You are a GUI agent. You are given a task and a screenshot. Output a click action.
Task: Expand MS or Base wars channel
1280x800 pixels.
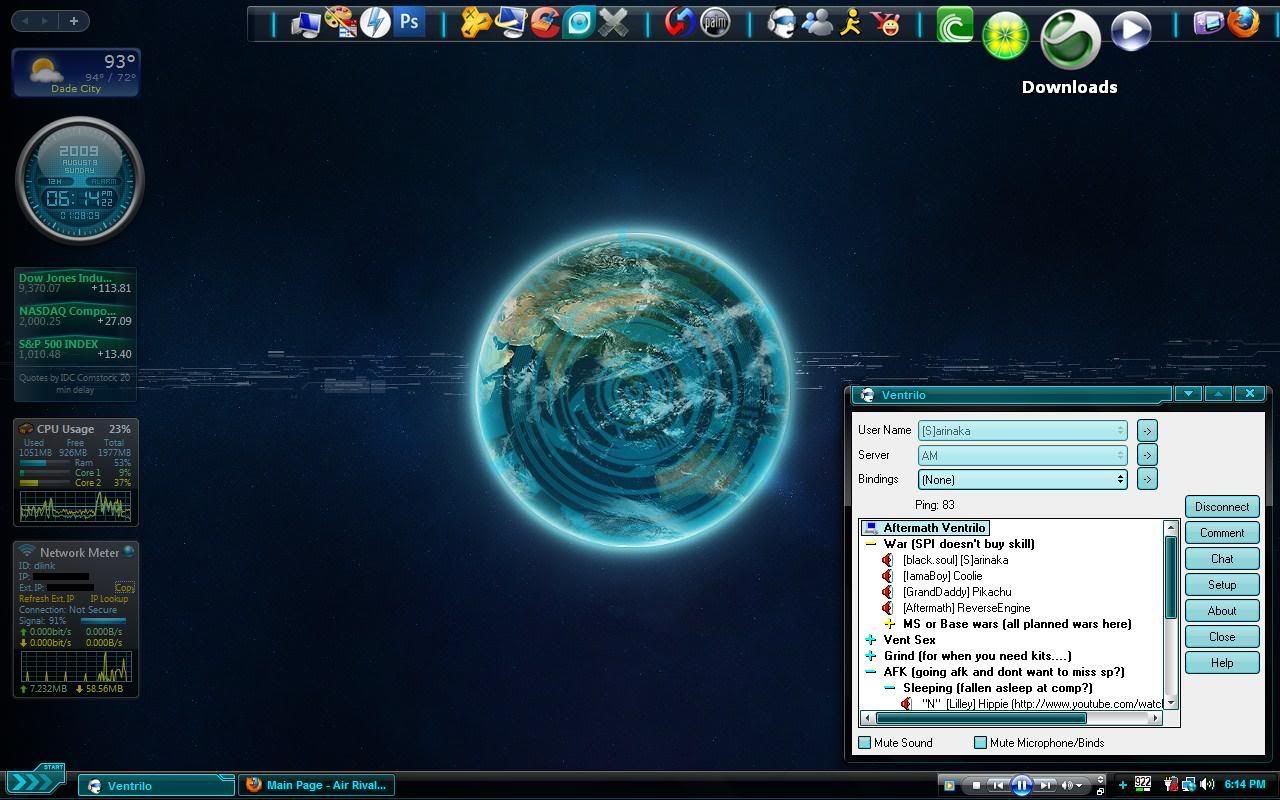tap(890, 624)
